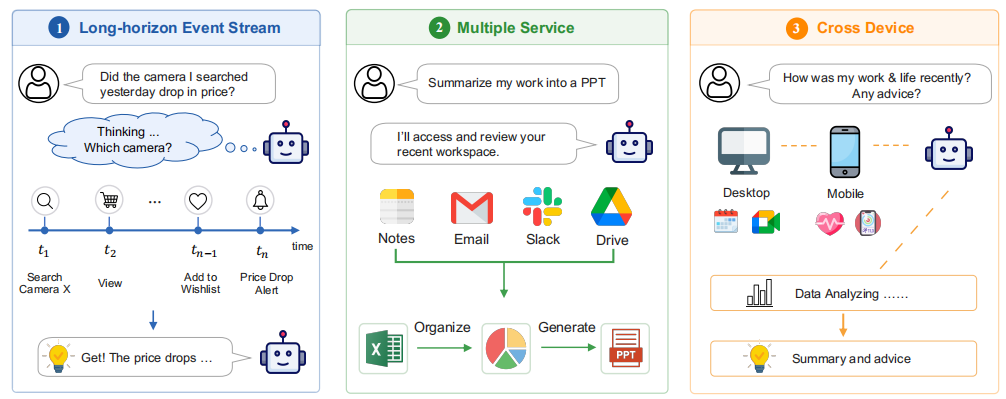Click the magnifier search icon above t1
This screenshot has height=399, width=1006.
tap(45, 201)
